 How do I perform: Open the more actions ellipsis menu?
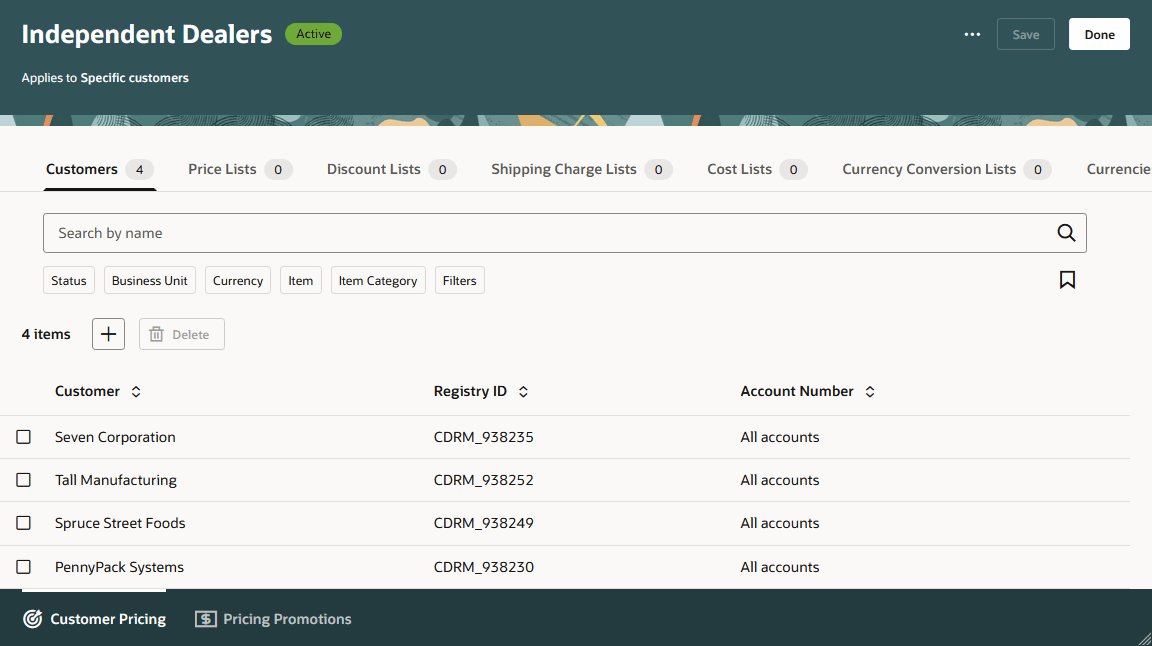[972, 35]
